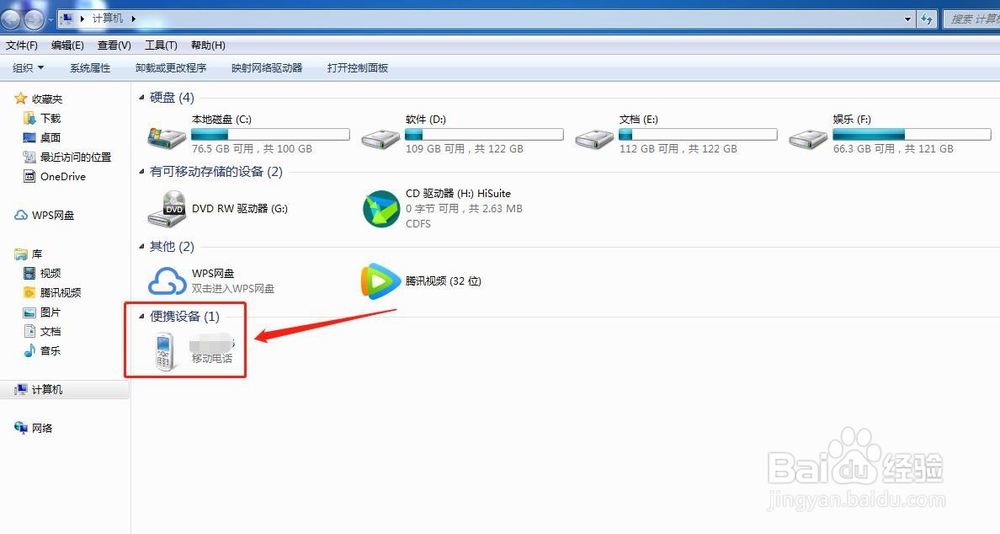This screenshot has height=534, width=1000.
Task: Collapse the 便携设备 (1) group
Action: coord(142,316)
